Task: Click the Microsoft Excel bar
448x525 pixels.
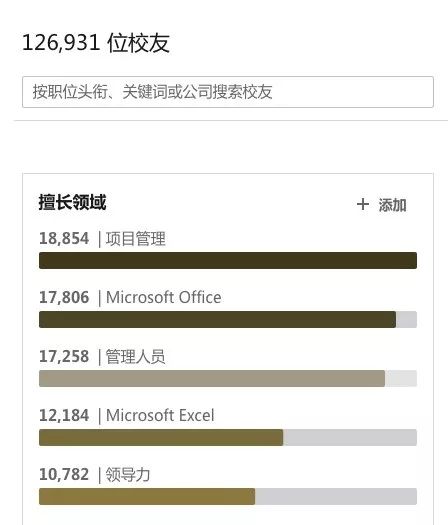Action: pos(228,437)
